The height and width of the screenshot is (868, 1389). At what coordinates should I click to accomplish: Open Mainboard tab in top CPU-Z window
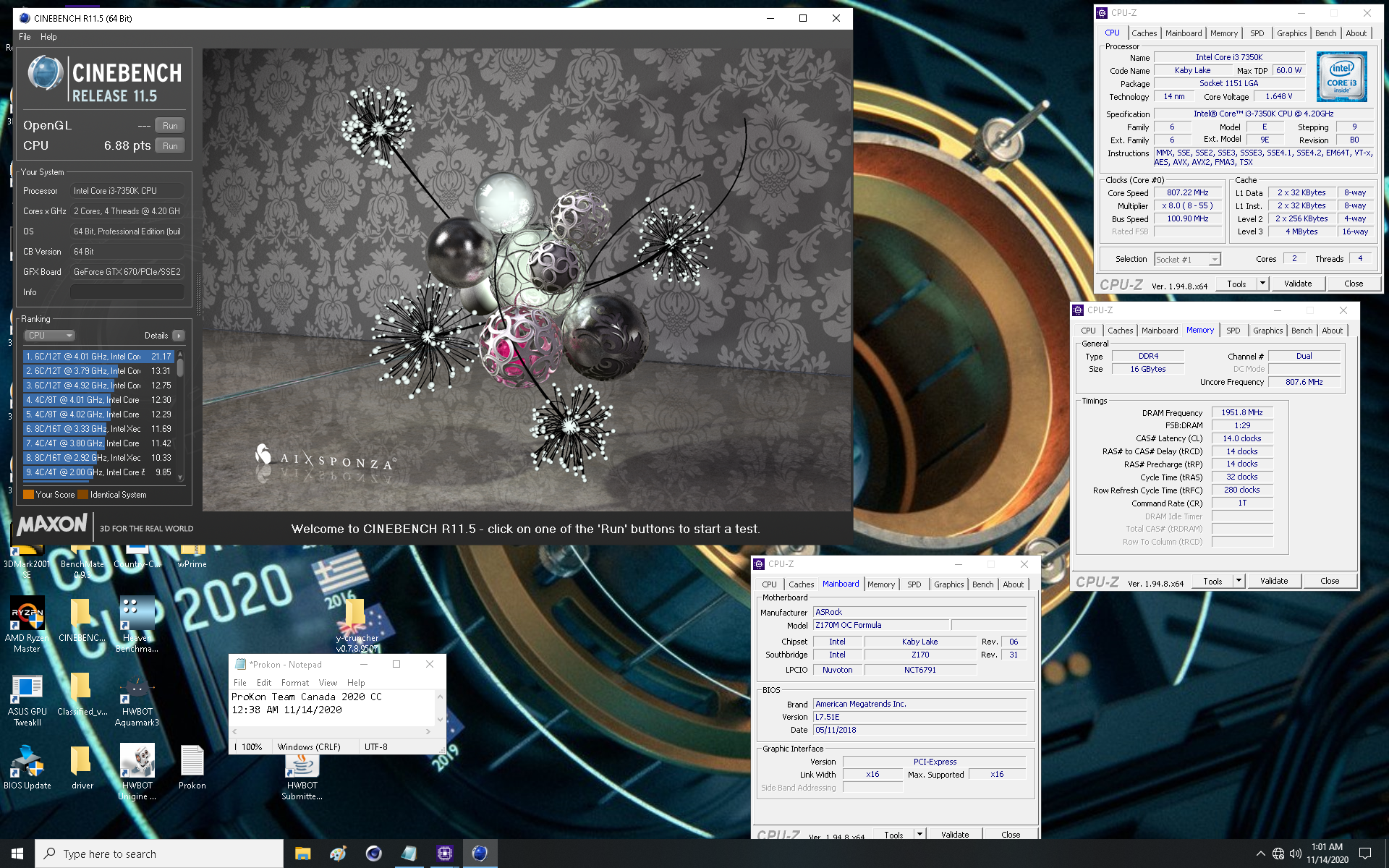[x=1184, y=33]
